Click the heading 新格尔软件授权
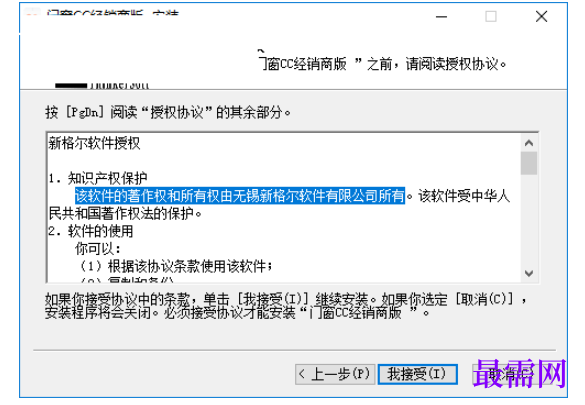This screenshot has height=405, width=585. tap(94, 143)
